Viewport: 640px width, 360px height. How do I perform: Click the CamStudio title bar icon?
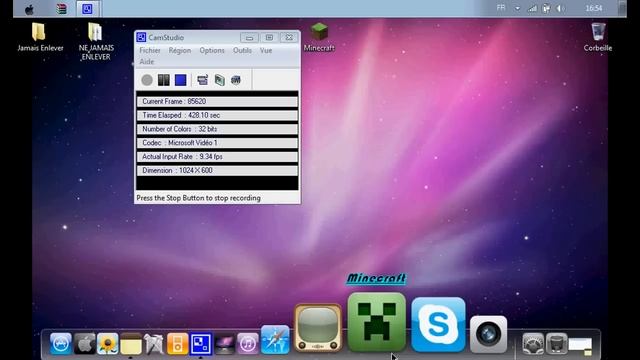(141, 37)
